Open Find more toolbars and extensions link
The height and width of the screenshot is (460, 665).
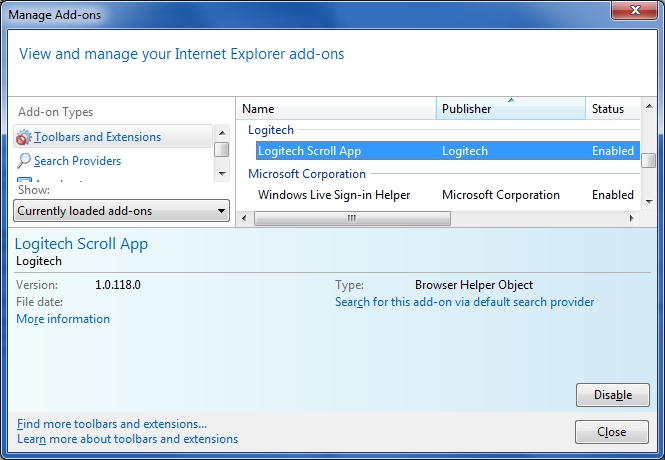[112, 424]
